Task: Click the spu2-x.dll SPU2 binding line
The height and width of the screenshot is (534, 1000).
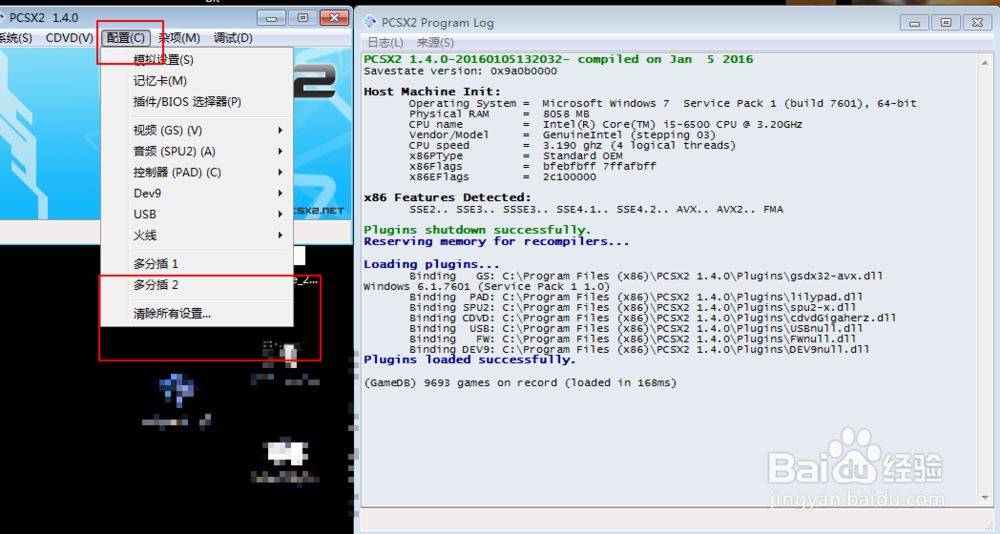Action: (633, 307)
